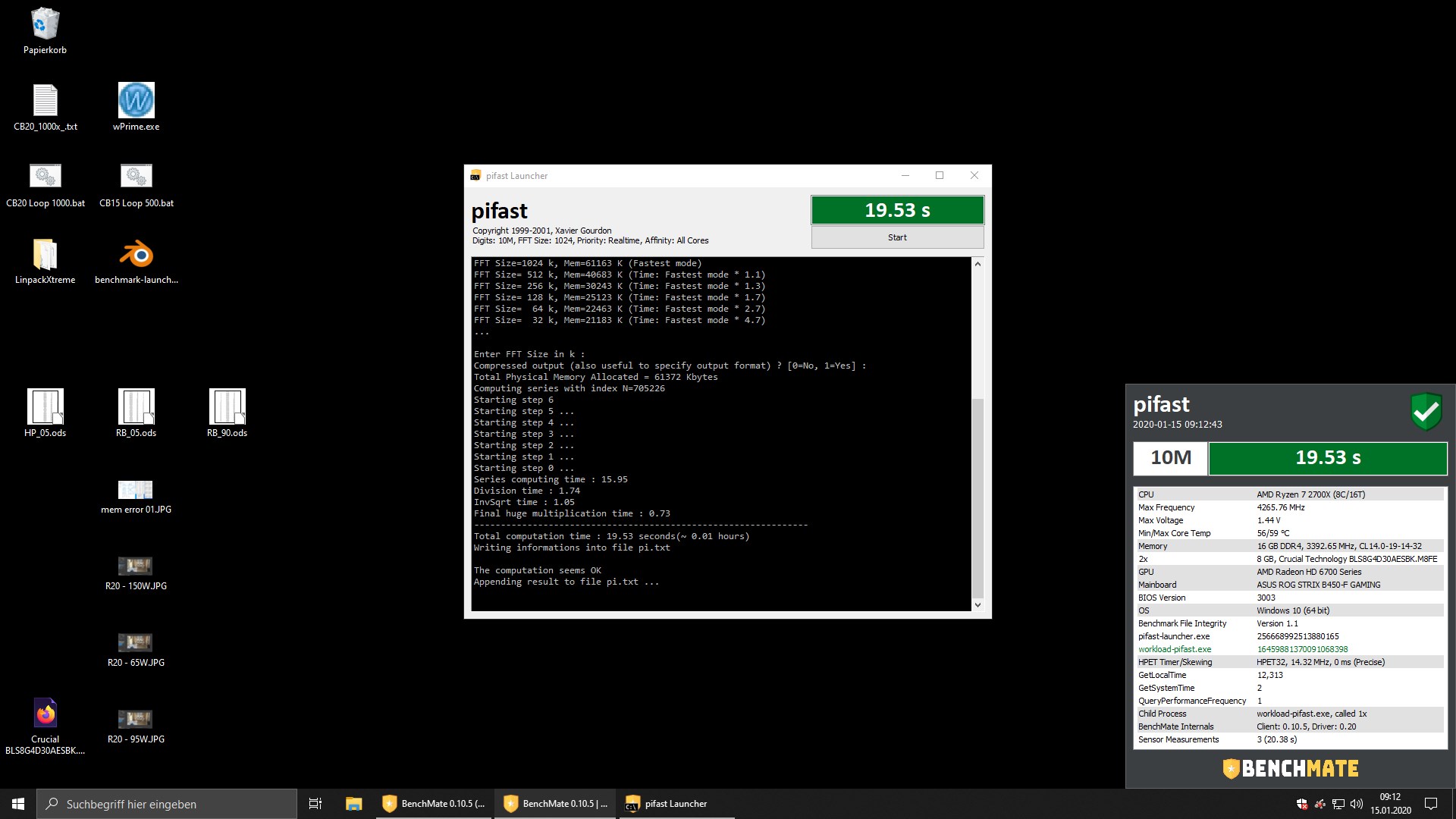Viewport: 1456px width, 819px height.
Task: Click the volume speaker tray icon
Action: (1357, 804)
